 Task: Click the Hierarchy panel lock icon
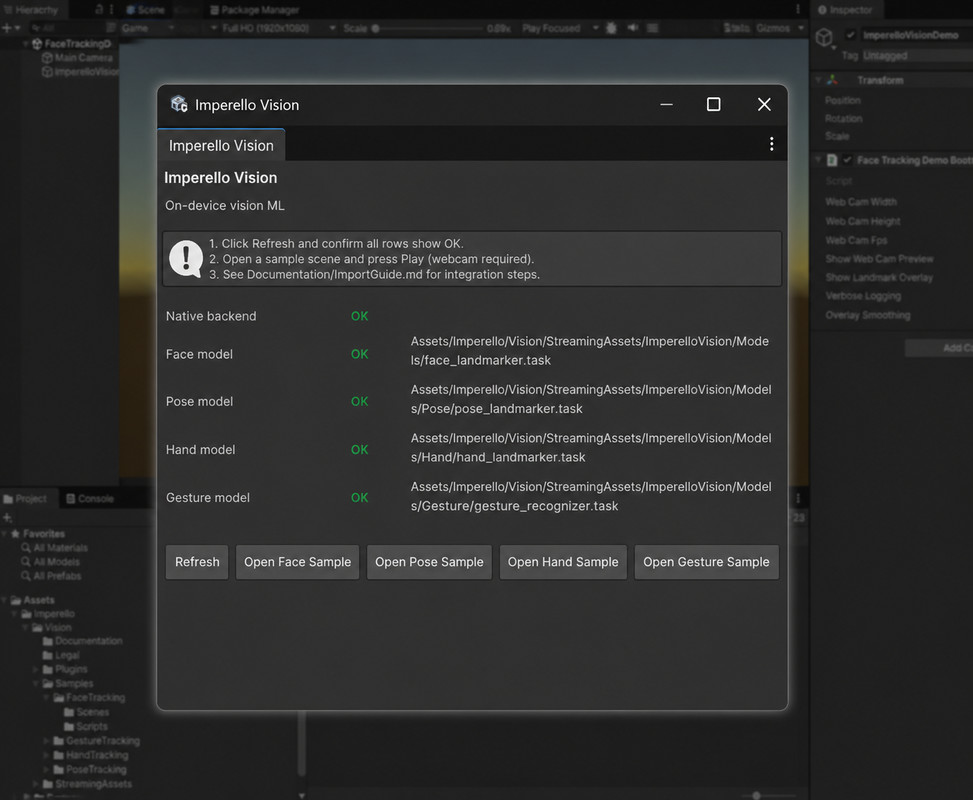tap(99, 9)
